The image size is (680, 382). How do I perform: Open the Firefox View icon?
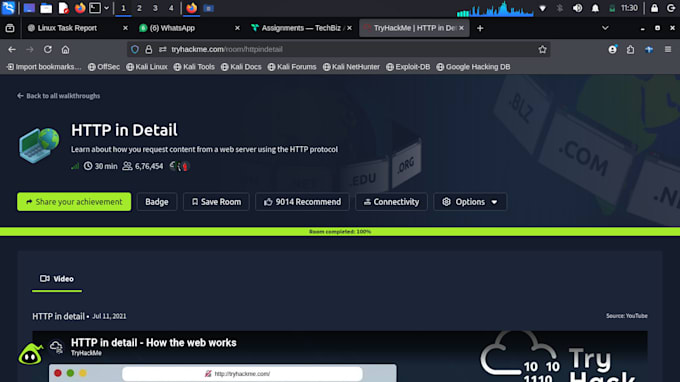[10, 28]
